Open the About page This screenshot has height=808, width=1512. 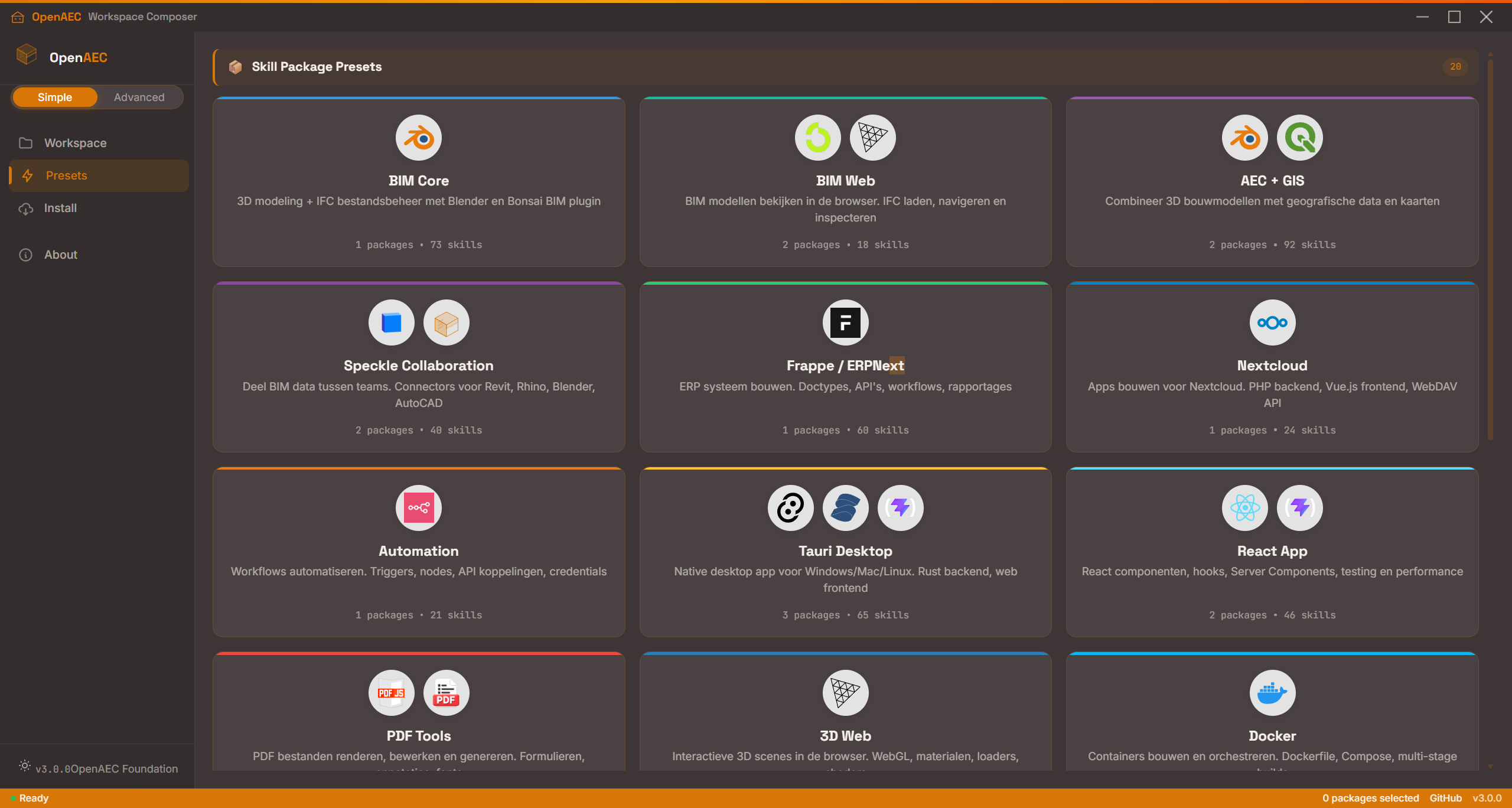tap(99, 255)
